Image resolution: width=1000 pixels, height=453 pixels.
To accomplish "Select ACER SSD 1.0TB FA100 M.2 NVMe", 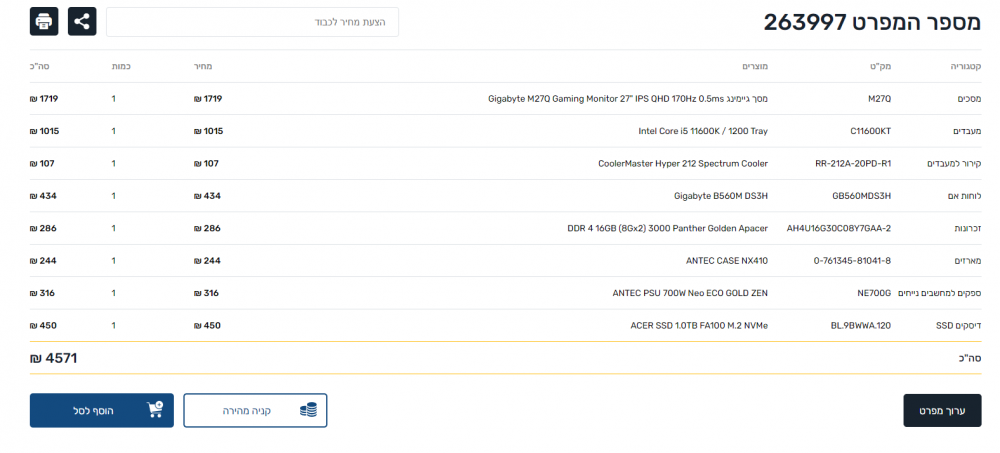I will pos(699,326).
